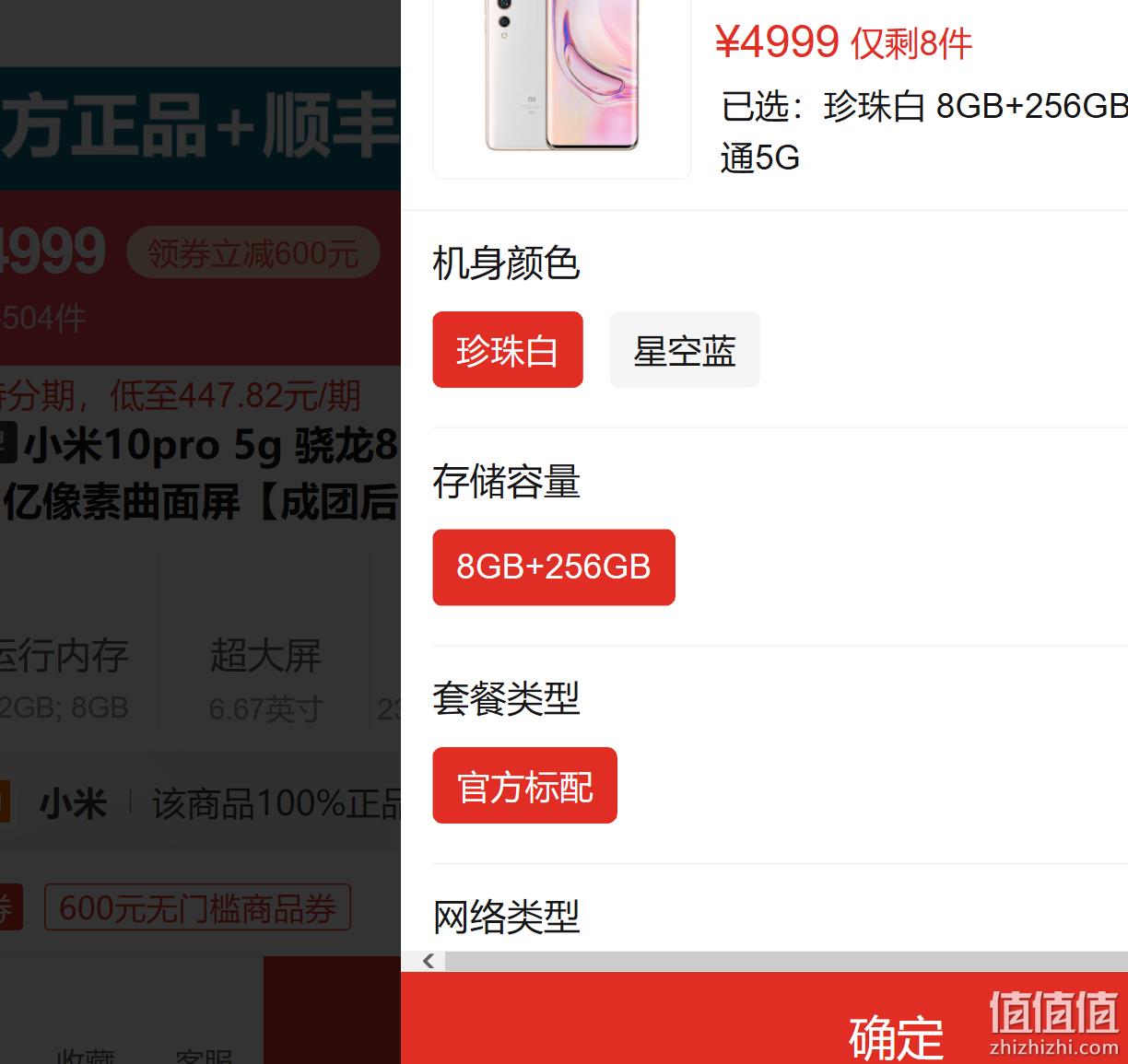Click the ¥4999 price text
The height and width of the screenshot is (1064, 1128).
[777, 41]
